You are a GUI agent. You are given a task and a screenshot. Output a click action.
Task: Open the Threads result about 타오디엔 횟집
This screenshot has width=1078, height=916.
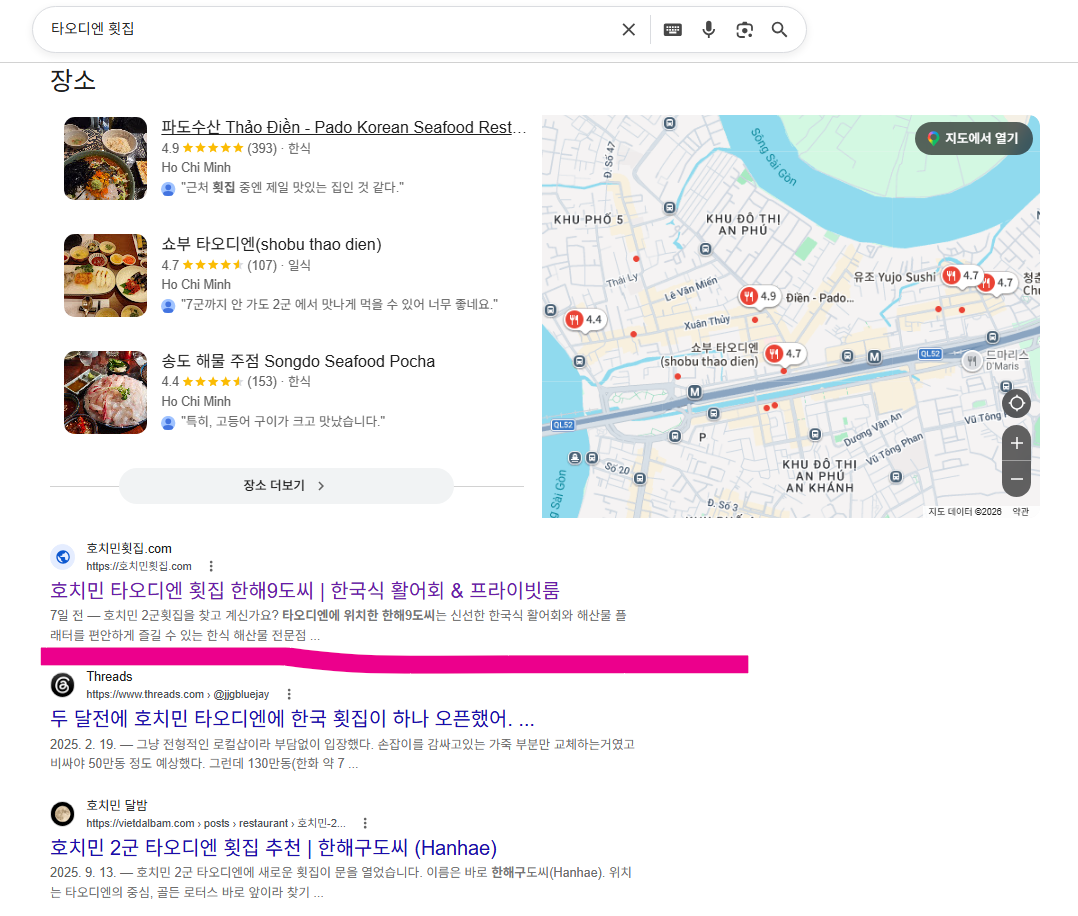click(x=292, y=719)
